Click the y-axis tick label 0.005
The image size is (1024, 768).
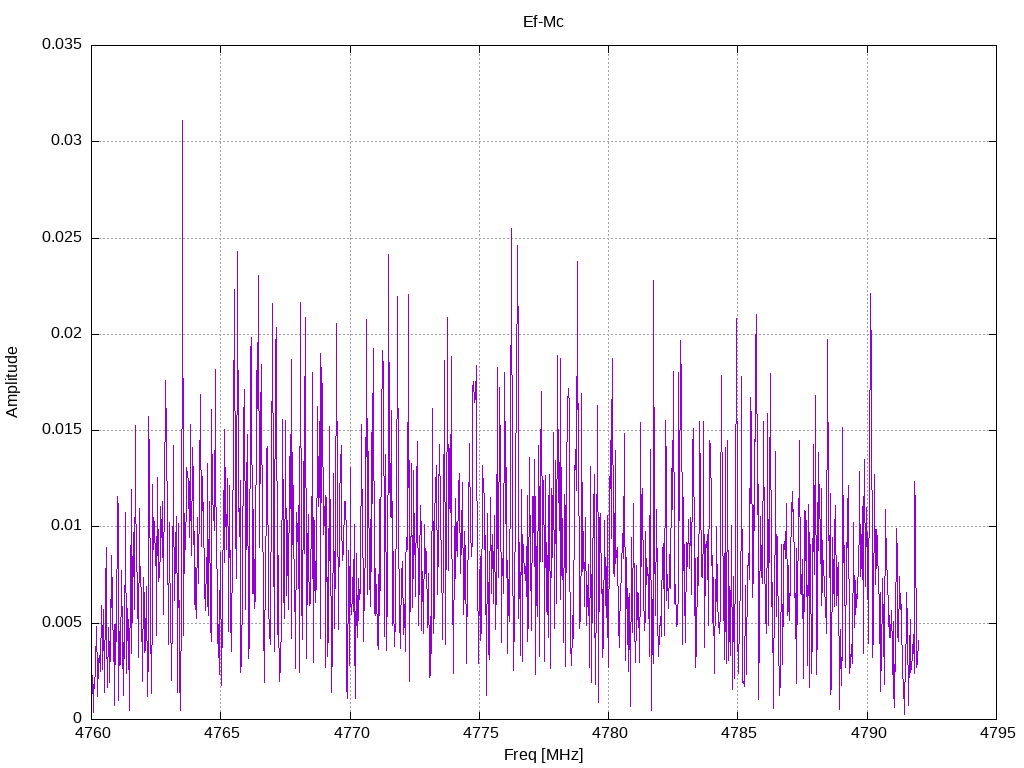(62, 622)
